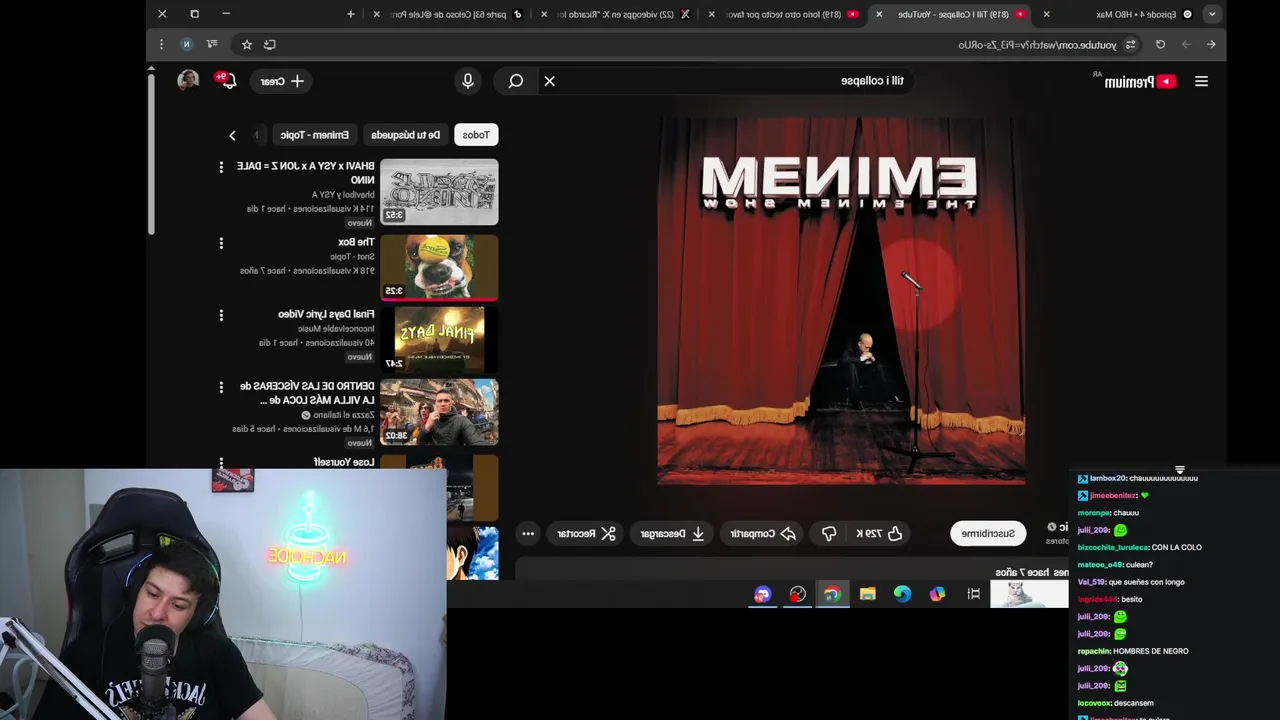The width and height of the screenshot is (1280, 720).
Task: Select the Eminem - Topic chip
Action: pyautogui.click(x=315, y=135)
